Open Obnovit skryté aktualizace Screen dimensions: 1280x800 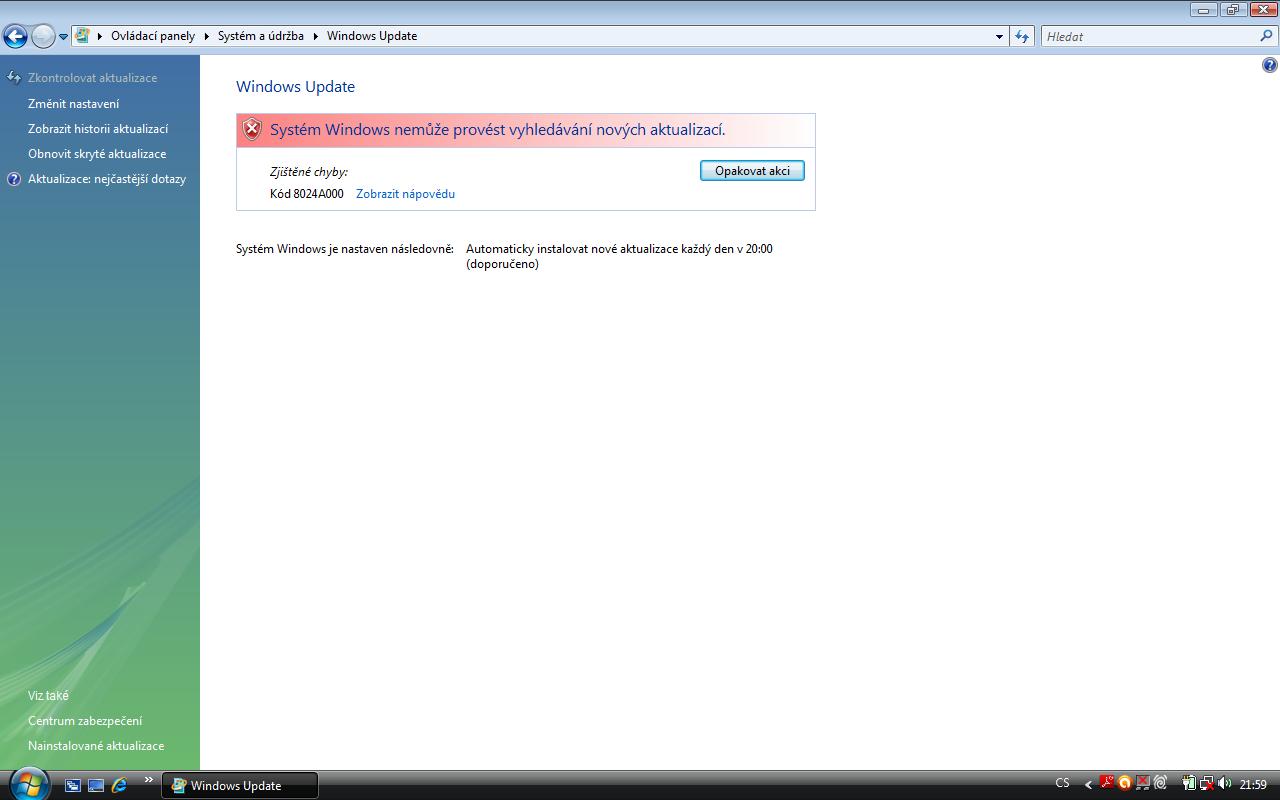(97, 154)
